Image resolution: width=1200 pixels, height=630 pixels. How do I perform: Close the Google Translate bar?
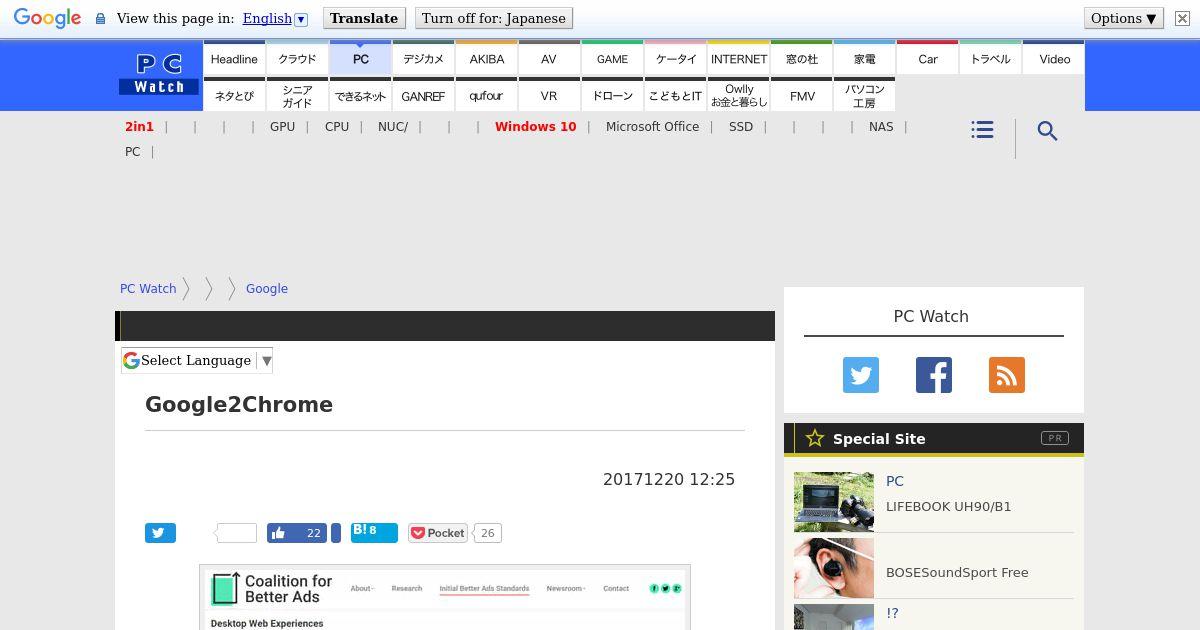(1182, 18)
